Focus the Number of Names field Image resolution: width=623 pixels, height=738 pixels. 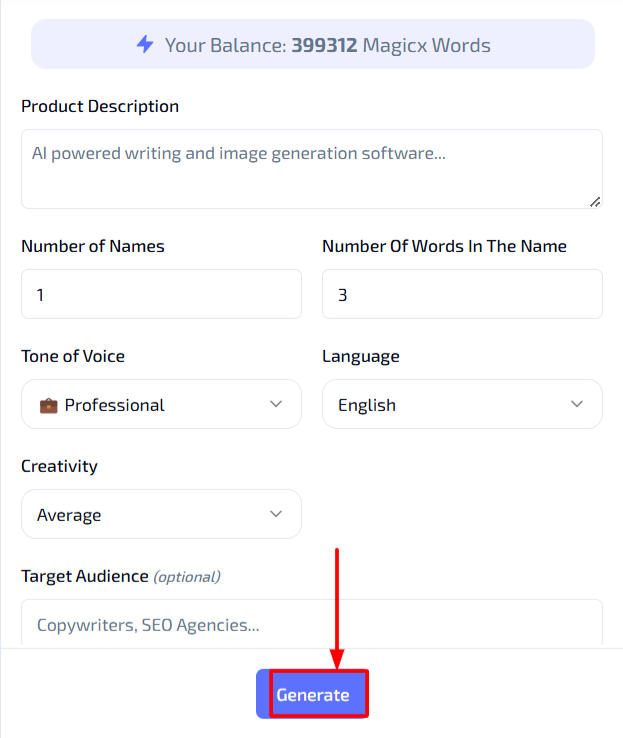[161, 294]
